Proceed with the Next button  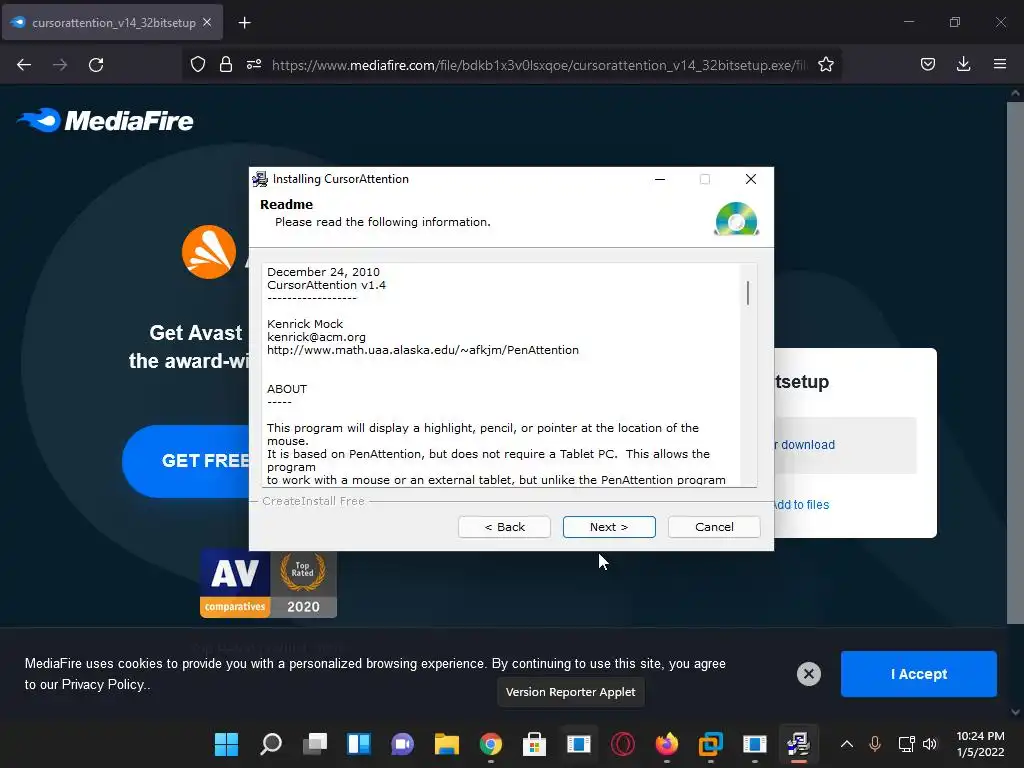pos(609,527)
